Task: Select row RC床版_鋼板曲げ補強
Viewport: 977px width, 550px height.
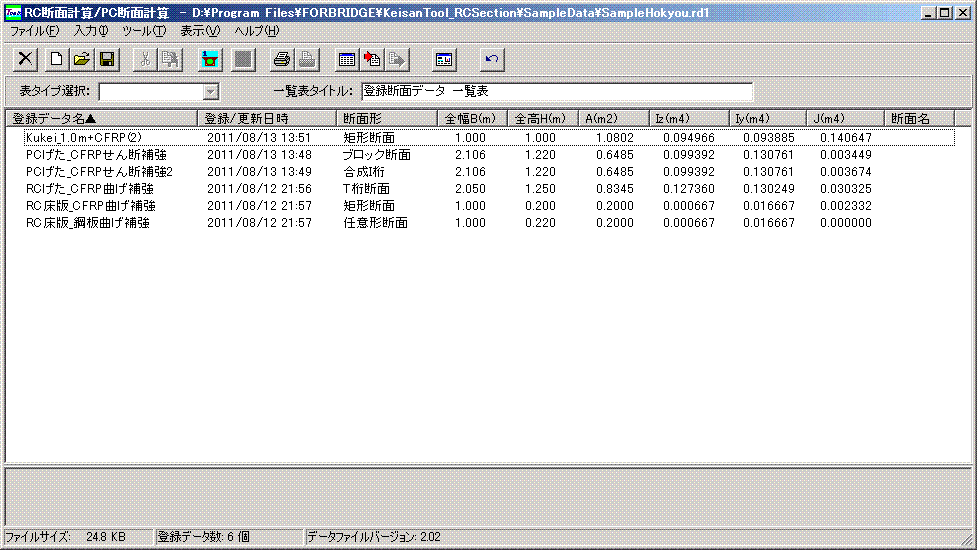Action: pyautogui.click(x=489, y=222)
